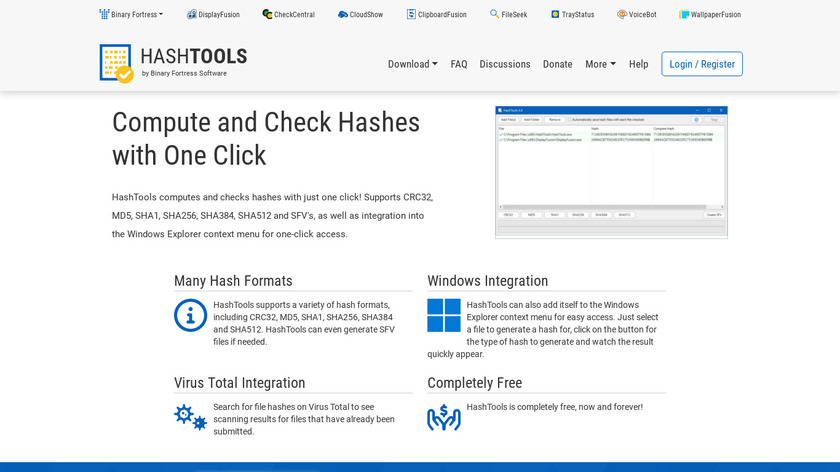
Task: Open the FAQ page
Action: click(x=459, y=64)
